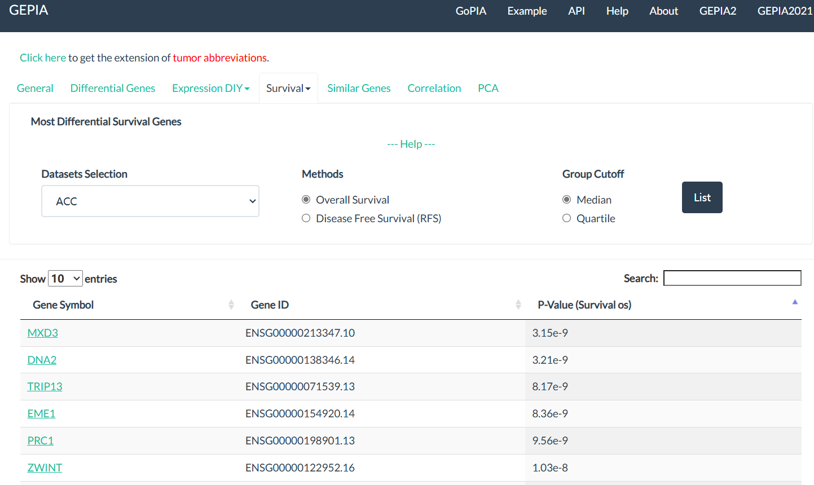
Task: Follow the 'Click here' tumor abbreviations link
Action: click(x=43, y=58)
